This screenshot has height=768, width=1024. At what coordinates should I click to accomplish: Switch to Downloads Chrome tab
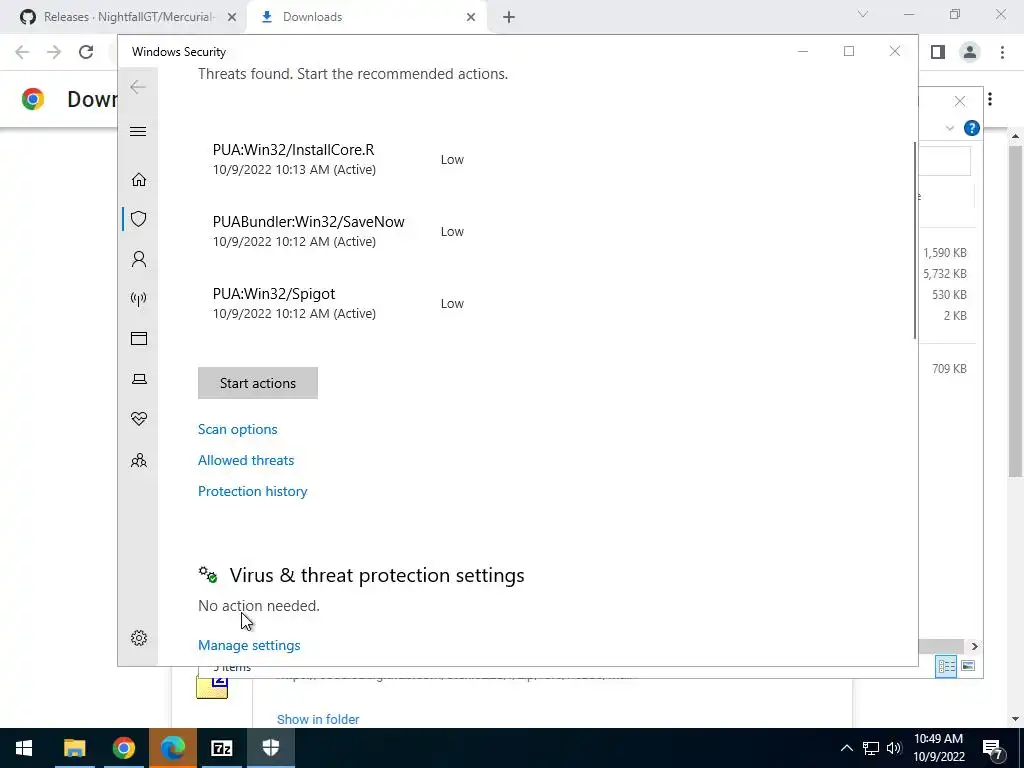(x=366, y=17)
